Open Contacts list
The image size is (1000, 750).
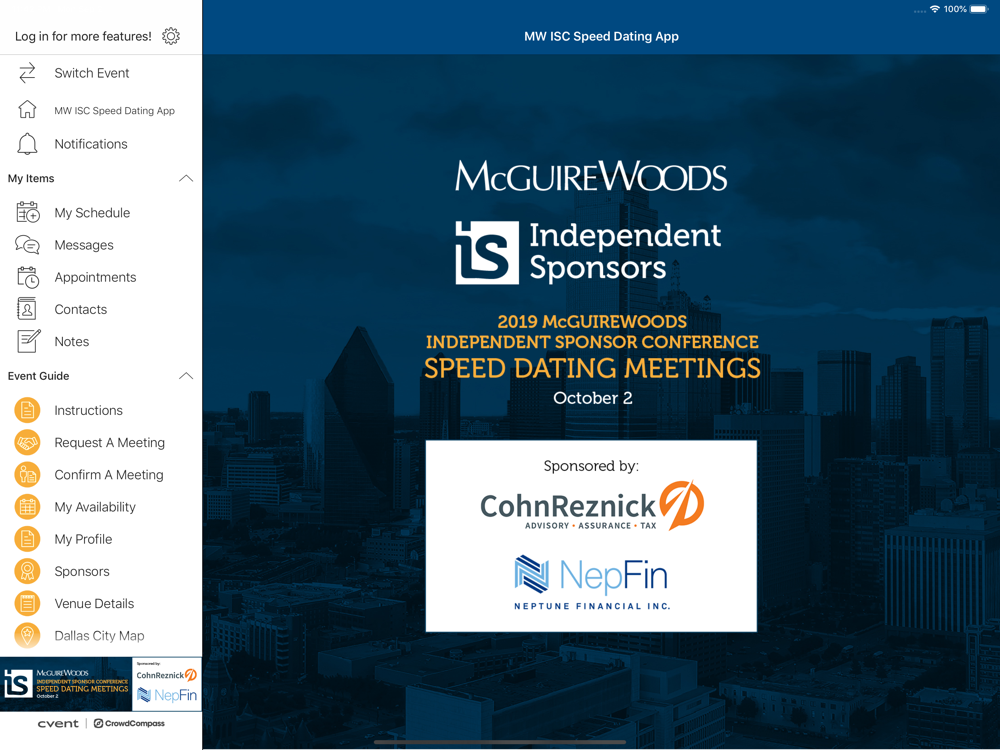pyautogui.click(x=101, y=309)
